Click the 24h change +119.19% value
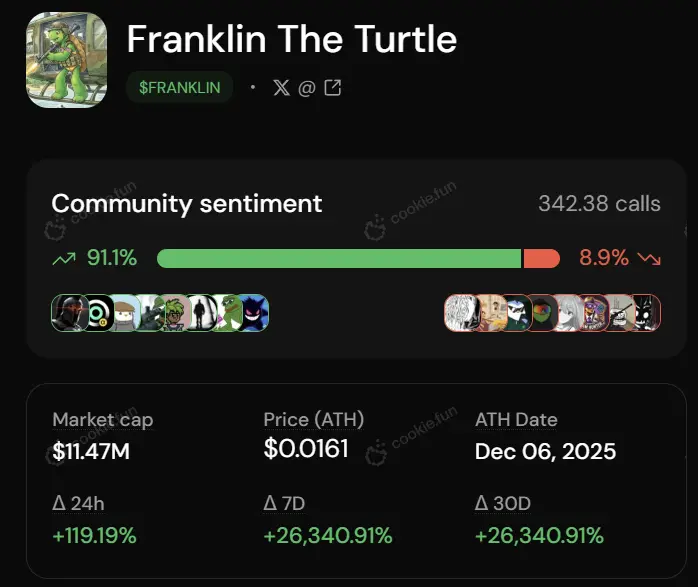698x587 pixels. coord(94,536)
